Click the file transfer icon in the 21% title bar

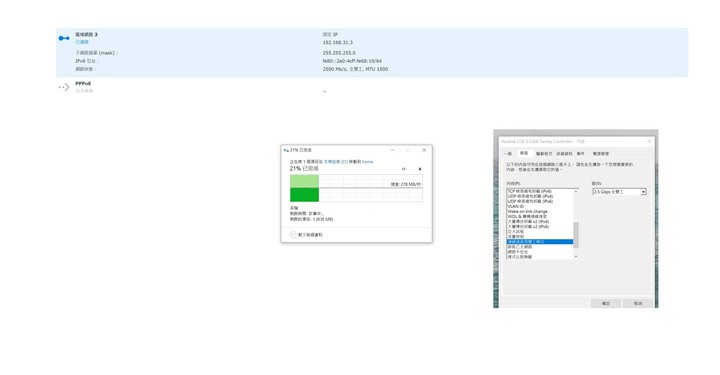(x=286, y=151)
